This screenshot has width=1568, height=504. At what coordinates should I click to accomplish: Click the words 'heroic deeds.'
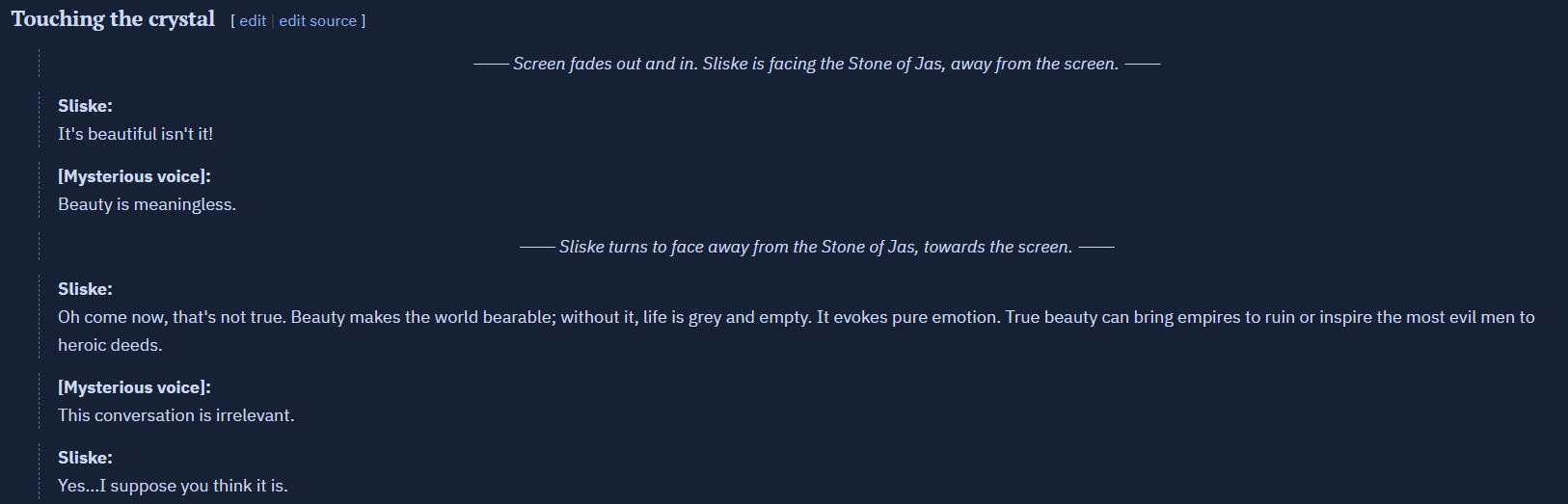[110, 345]
